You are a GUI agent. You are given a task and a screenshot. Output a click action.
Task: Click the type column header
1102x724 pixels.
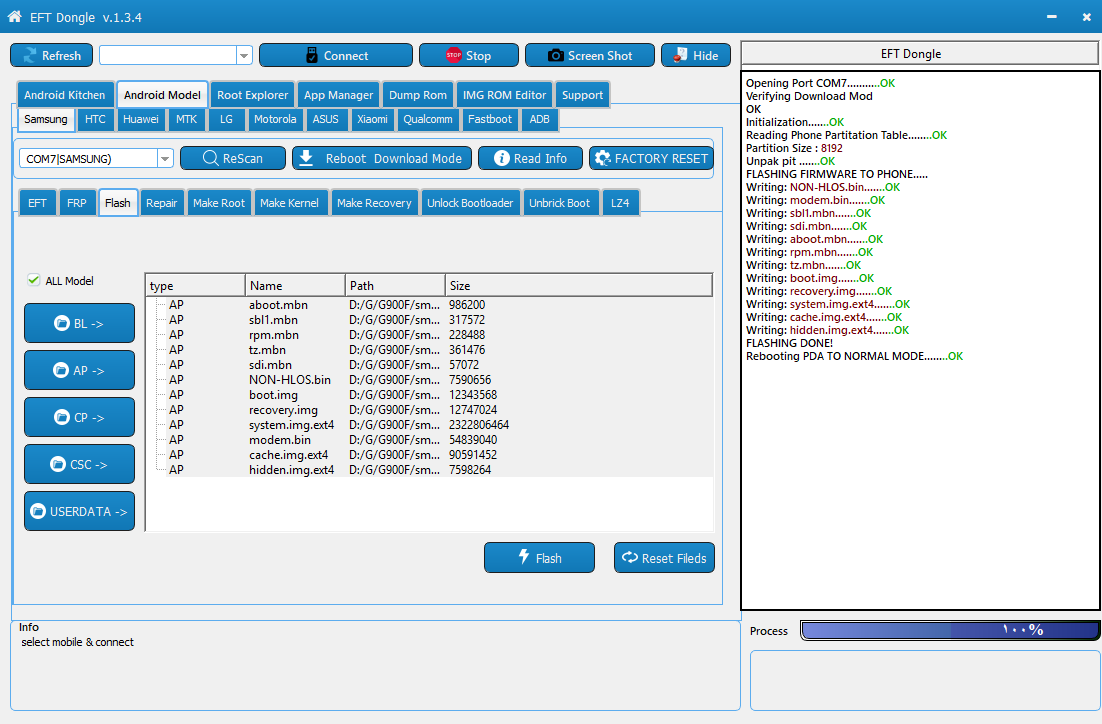[195, 285]
